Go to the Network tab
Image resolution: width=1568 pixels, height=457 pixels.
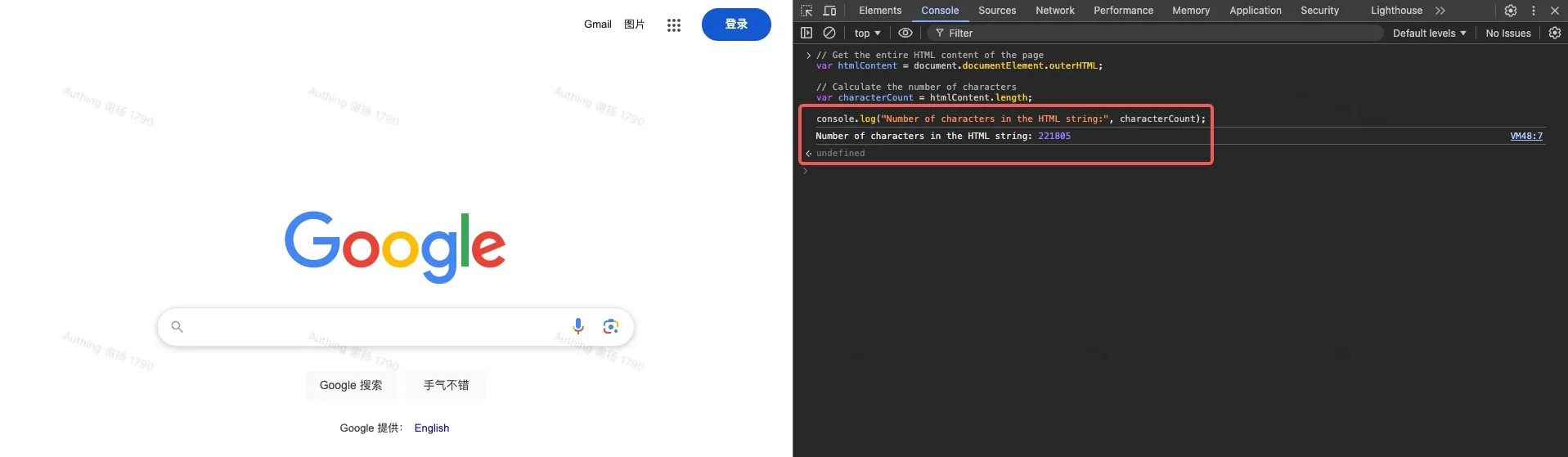point(1055,11)
